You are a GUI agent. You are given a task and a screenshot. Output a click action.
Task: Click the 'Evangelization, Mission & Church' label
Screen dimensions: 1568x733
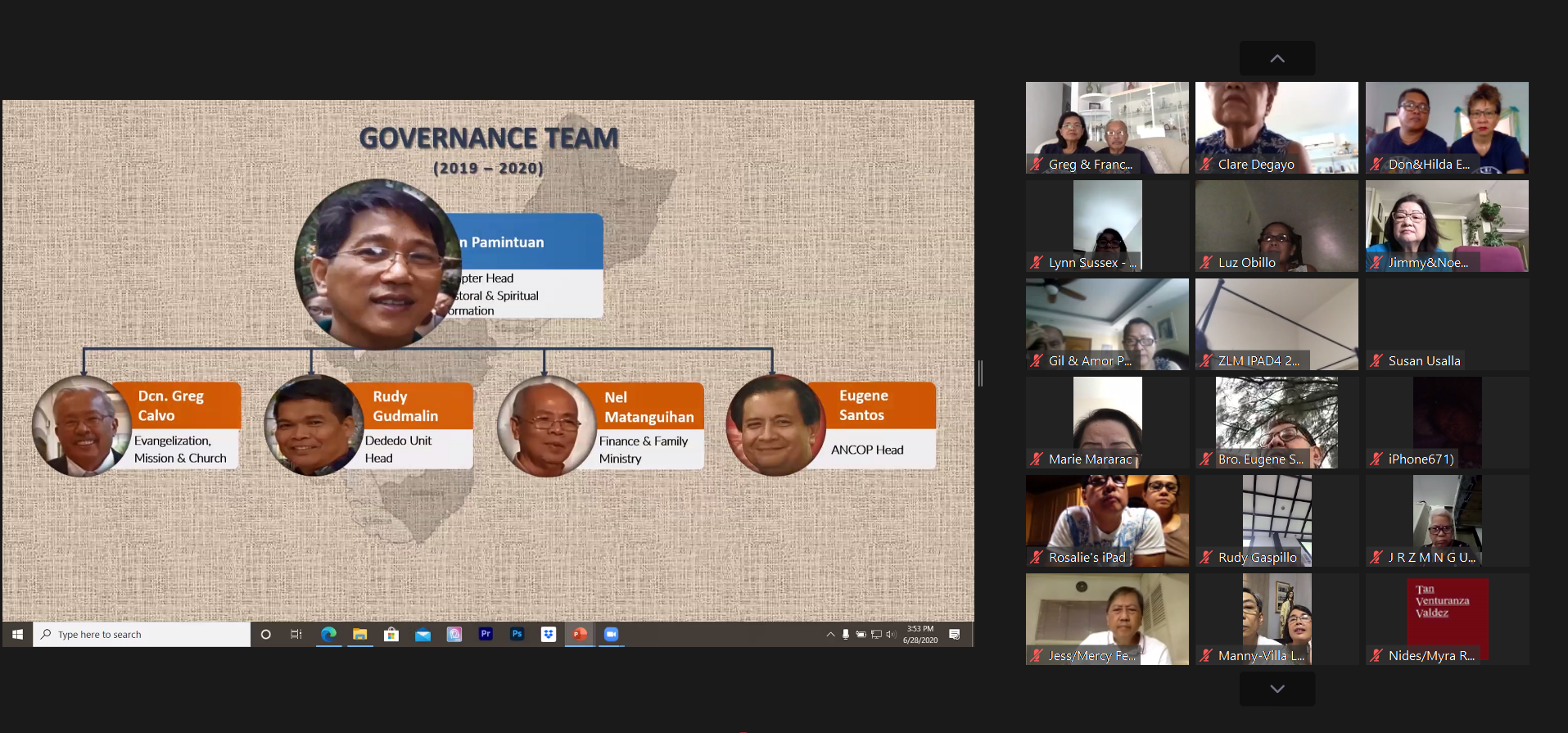pyautogui.click(x=180, y=449)
